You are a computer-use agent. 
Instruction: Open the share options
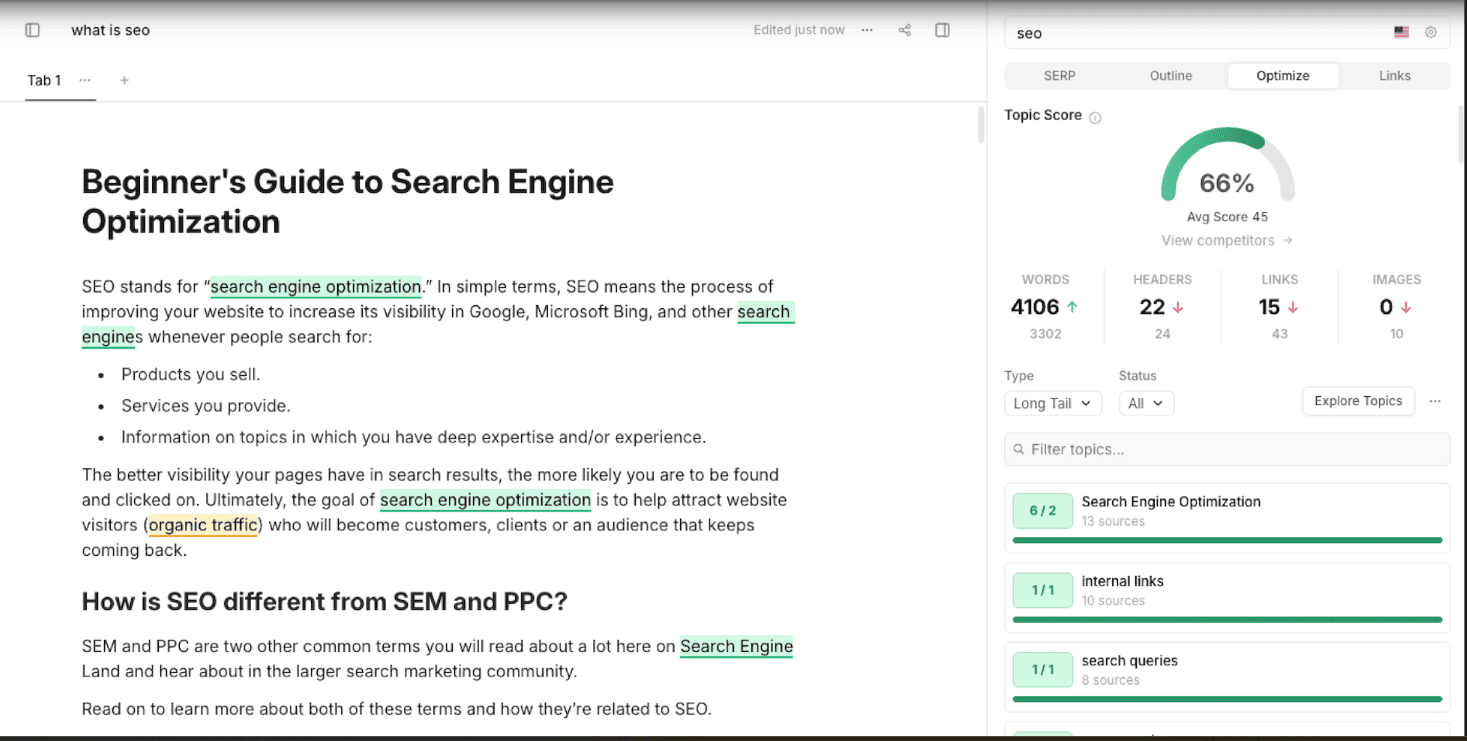click(904, 30)
